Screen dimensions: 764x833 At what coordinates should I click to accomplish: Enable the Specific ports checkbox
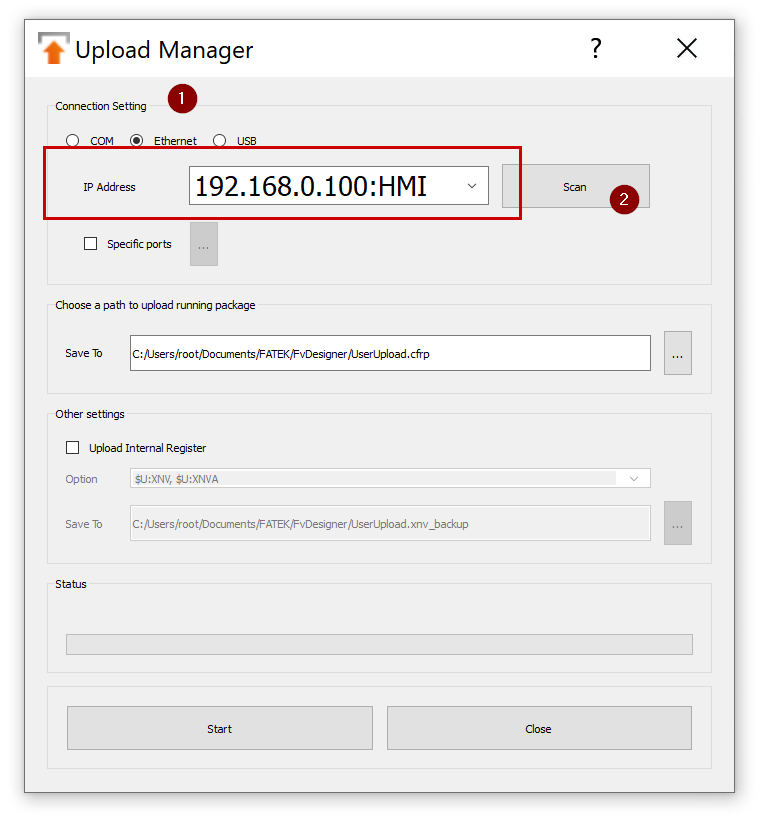[91, 243]
